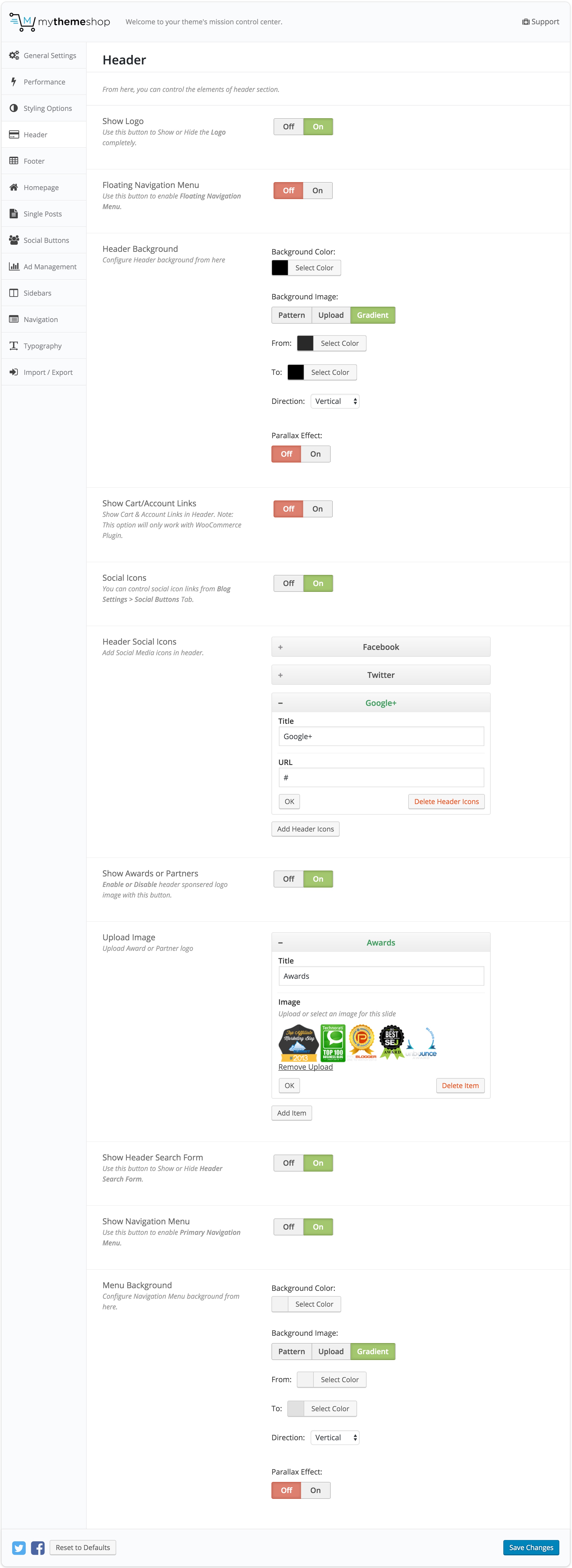Click the Sidebars columns icon
Screen dimensions: 572x1568
pyautogui.click(x=14, y=293)
